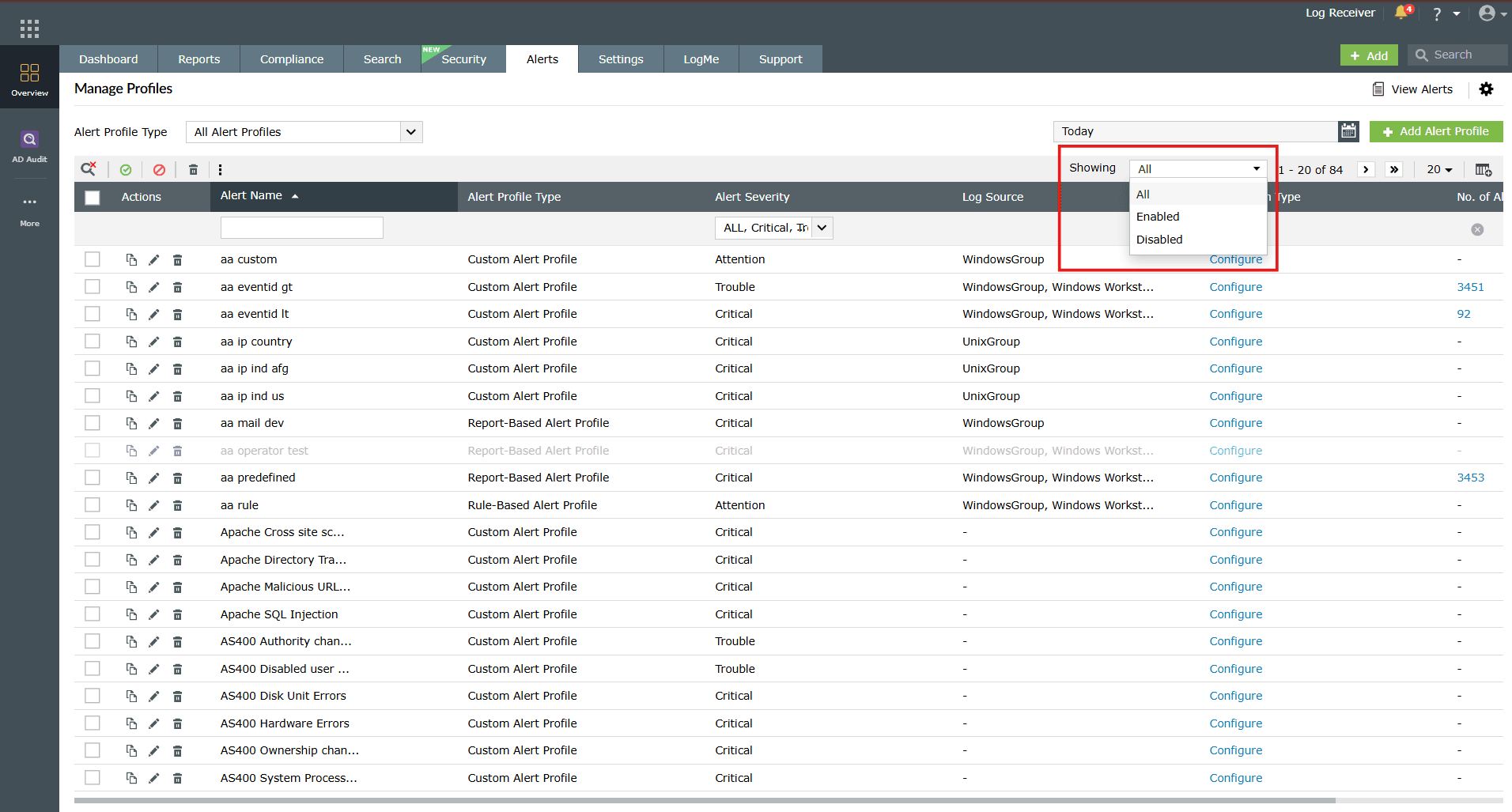
Task: Open the calendar icon beside the Today filter
Action: point(1348,131)
